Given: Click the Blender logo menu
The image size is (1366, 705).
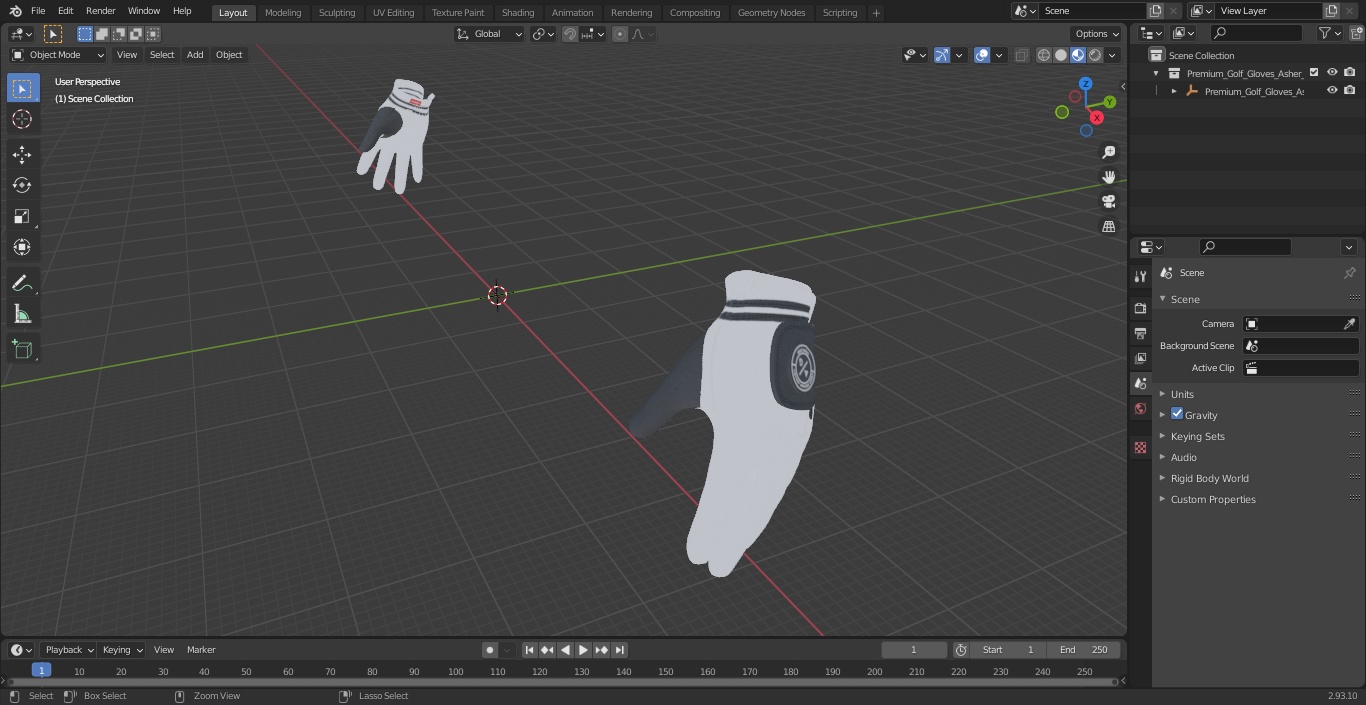Looking at the screenshot, I should (x=16, y=11).
